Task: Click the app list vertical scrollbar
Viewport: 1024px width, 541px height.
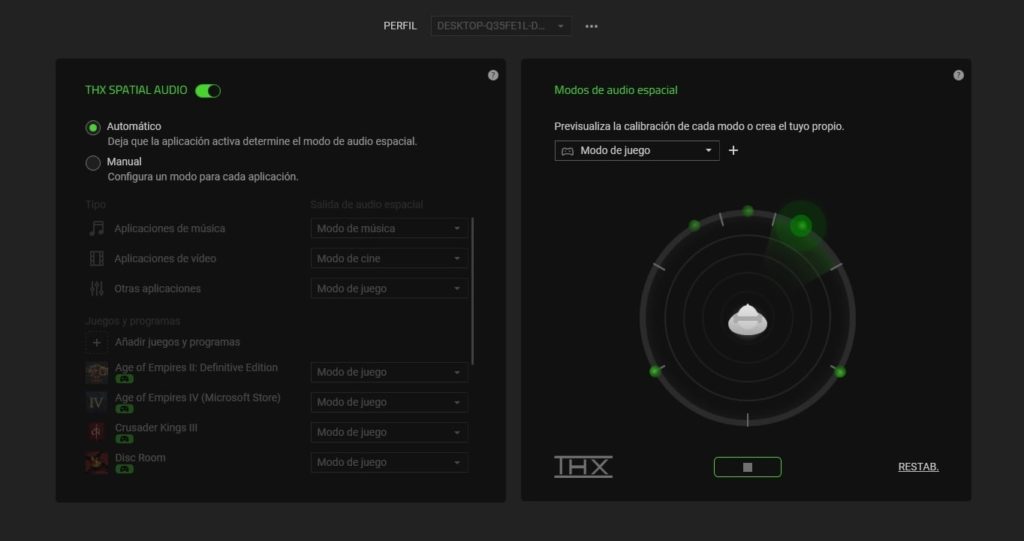Action: [x=472, y=291]
